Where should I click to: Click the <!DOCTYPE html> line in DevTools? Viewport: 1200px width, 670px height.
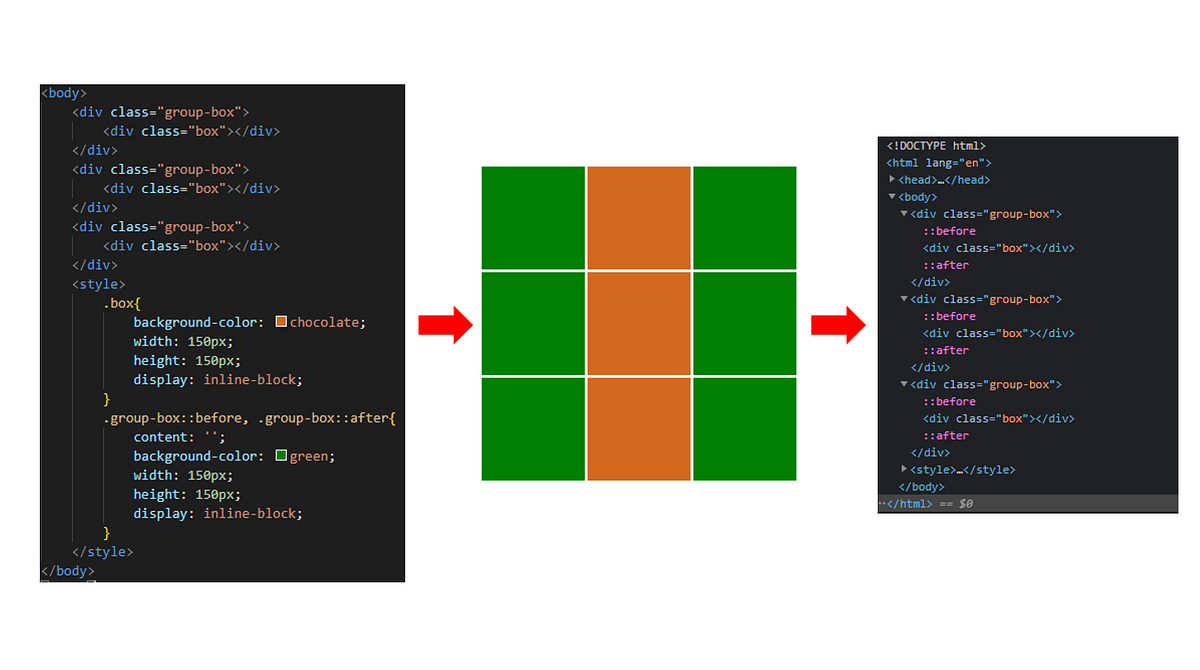[935, 145]
